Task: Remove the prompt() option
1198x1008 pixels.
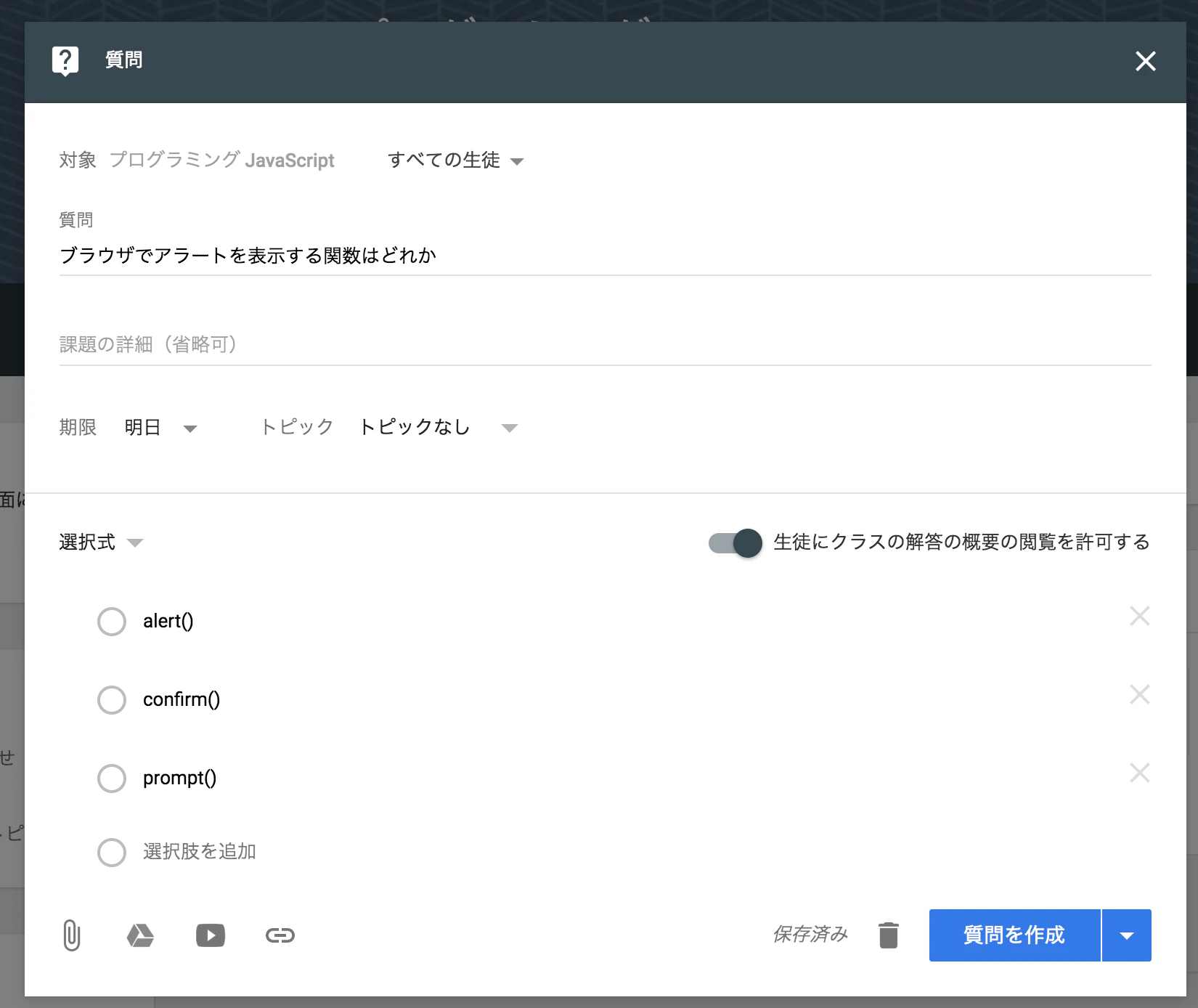Action: (x=1140, y=773)
